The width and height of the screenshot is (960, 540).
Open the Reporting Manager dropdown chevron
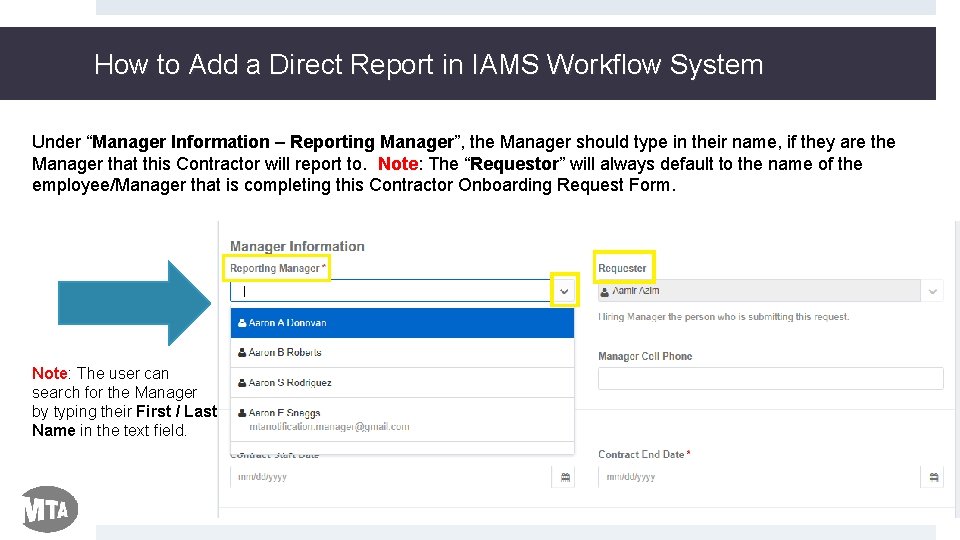tap(564, 291)
